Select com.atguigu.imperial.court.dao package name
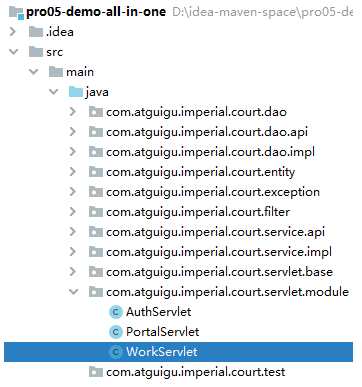 [x=196, y=112]
